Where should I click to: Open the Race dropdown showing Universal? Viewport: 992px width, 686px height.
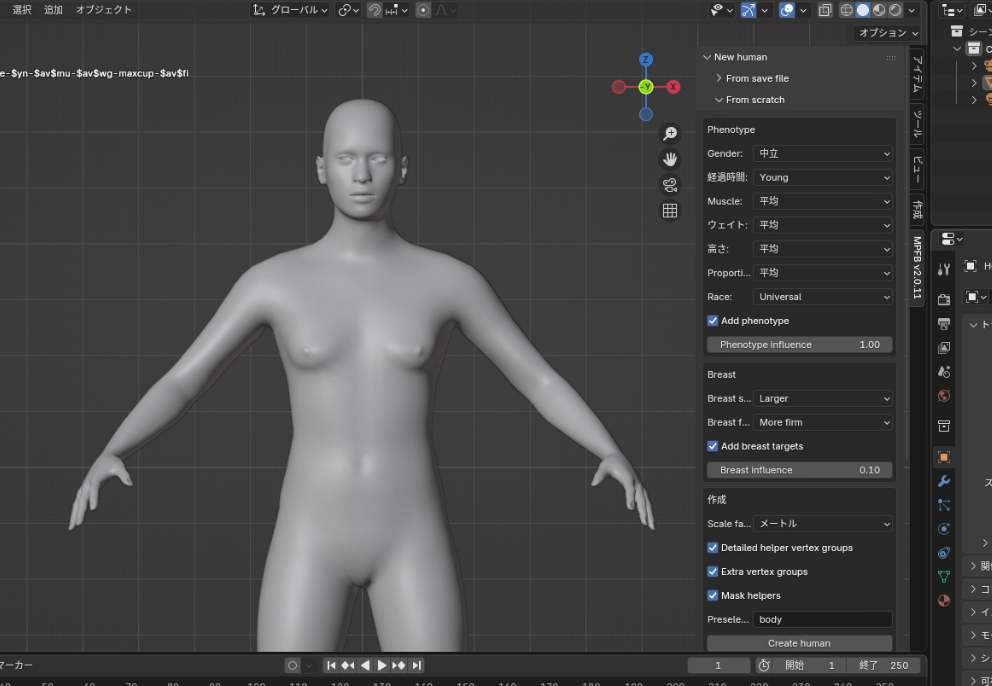823,297
